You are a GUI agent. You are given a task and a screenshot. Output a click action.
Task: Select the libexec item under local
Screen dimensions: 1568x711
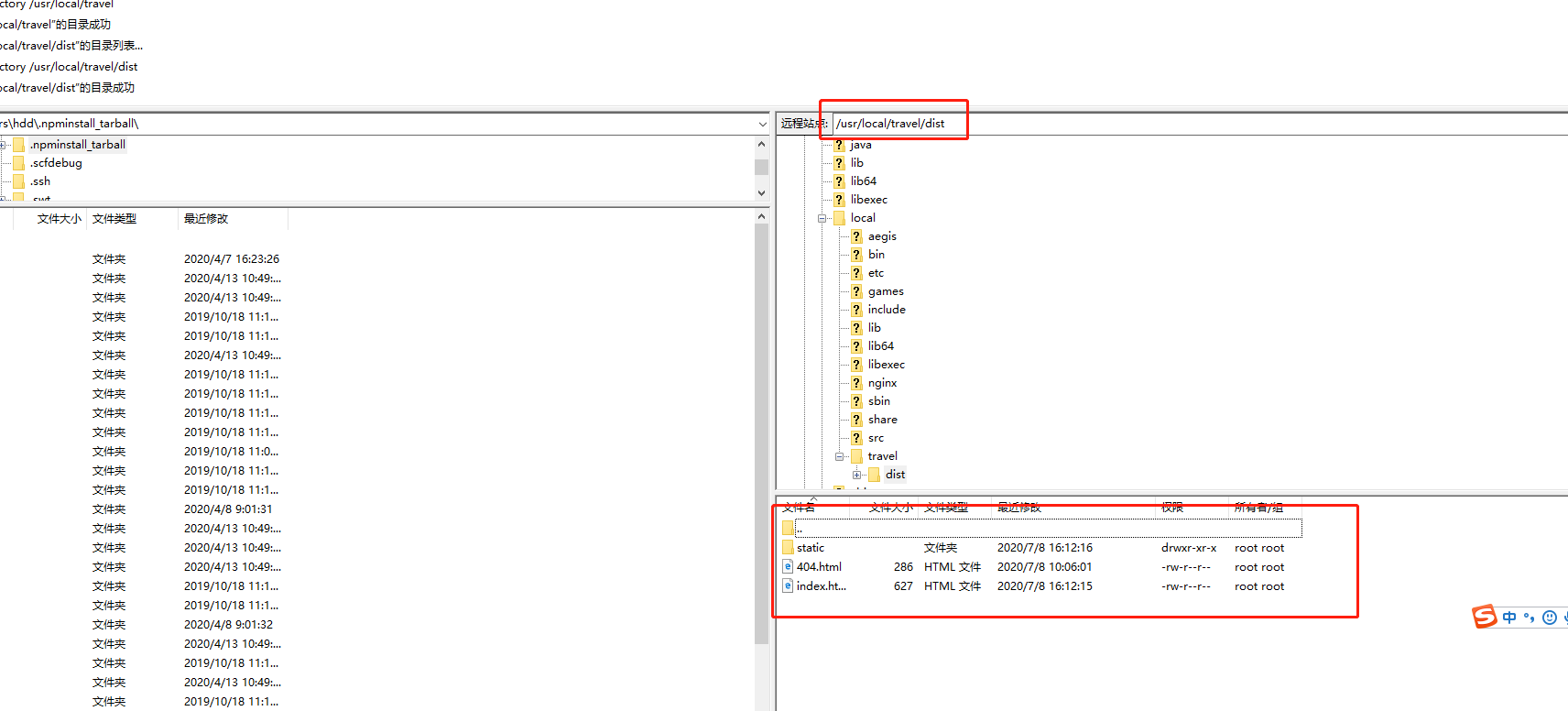(887, 365)
